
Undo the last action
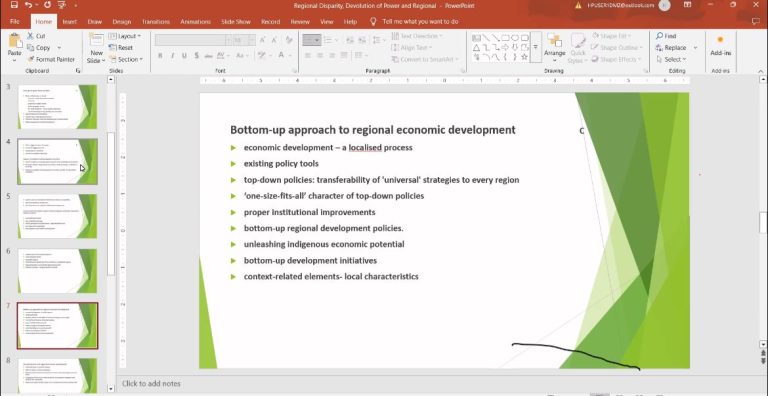pyautogui.click(x=28, y=5)
